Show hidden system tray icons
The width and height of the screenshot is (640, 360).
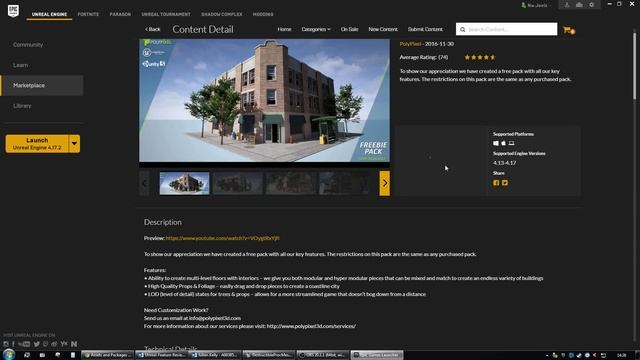coord(547,355)
